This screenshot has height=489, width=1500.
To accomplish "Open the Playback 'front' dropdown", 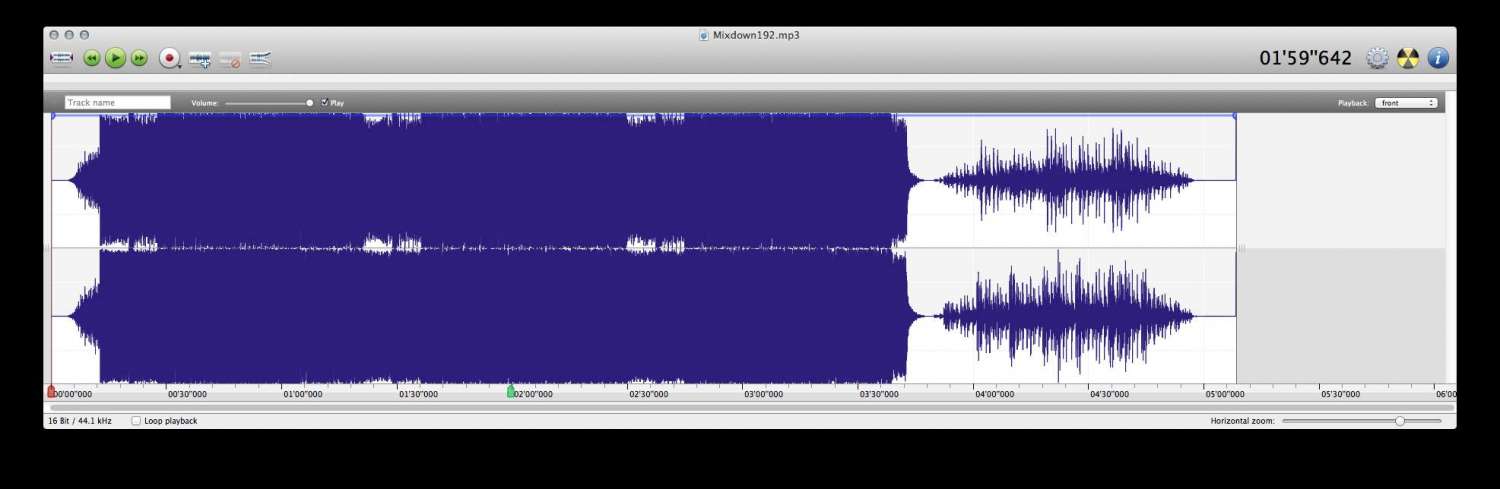I will (x=1405, y=103).
